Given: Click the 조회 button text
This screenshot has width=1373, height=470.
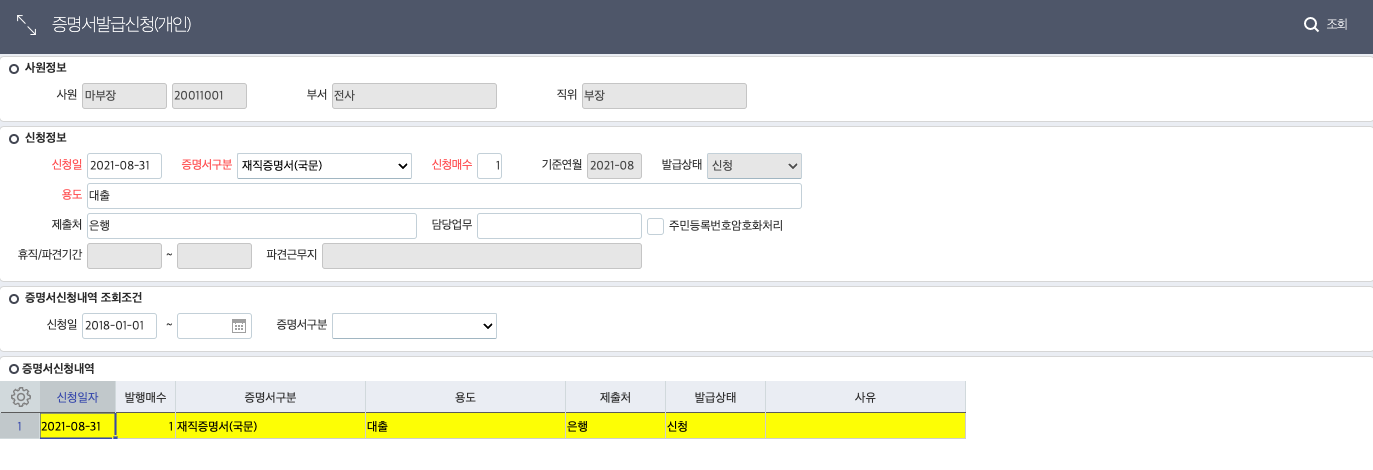Looking at the screenshot, I should 1337,25.
